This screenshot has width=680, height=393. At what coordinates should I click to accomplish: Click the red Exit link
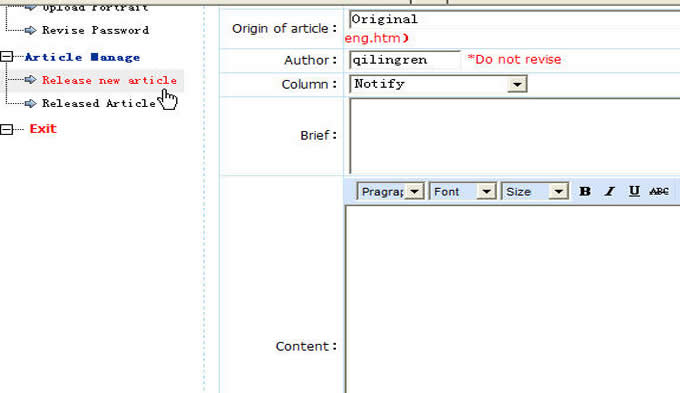click(43, 129)
